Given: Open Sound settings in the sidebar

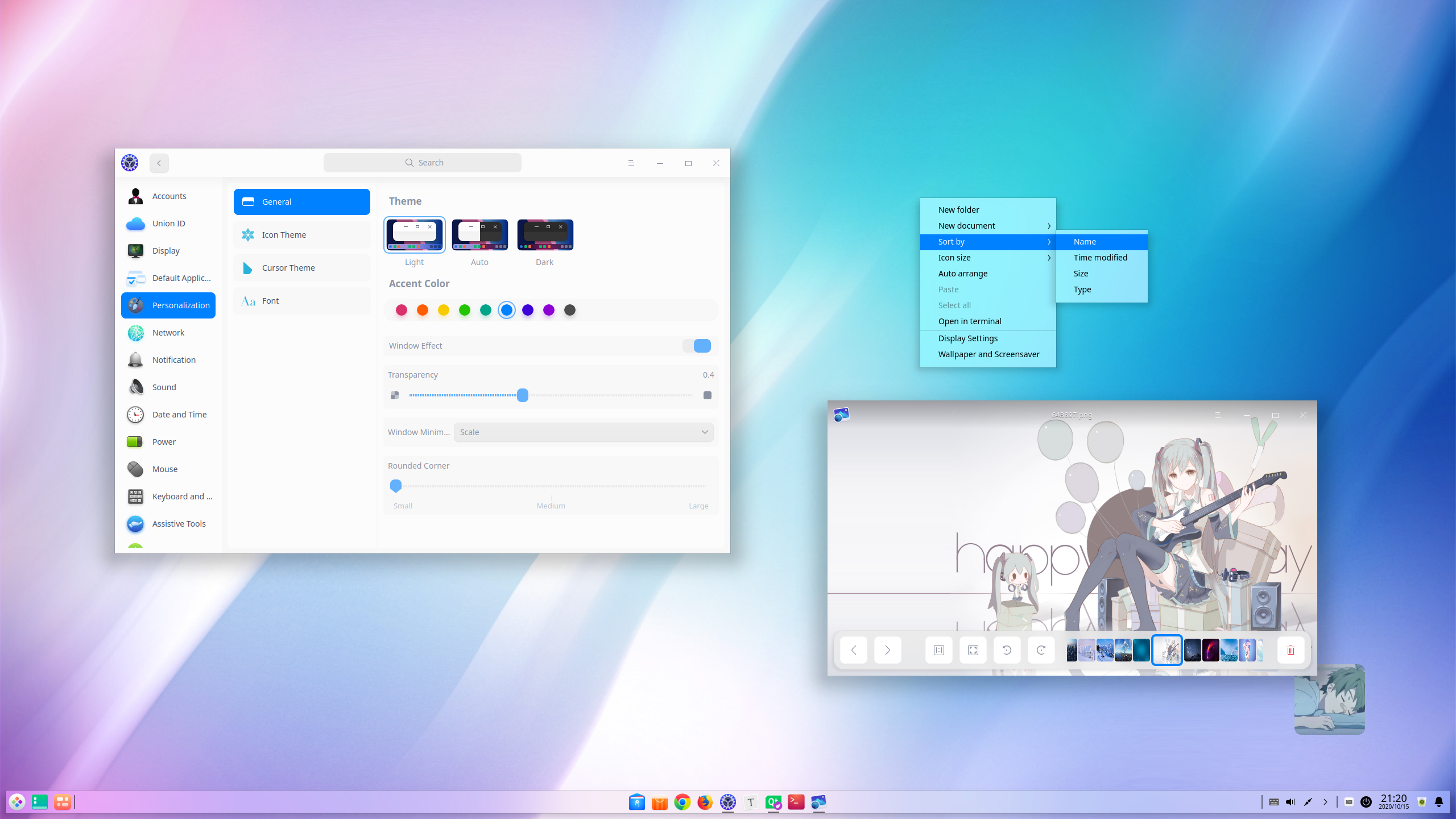Looking at the screenshot, I should pyautogui.click(x=164, y=387).
